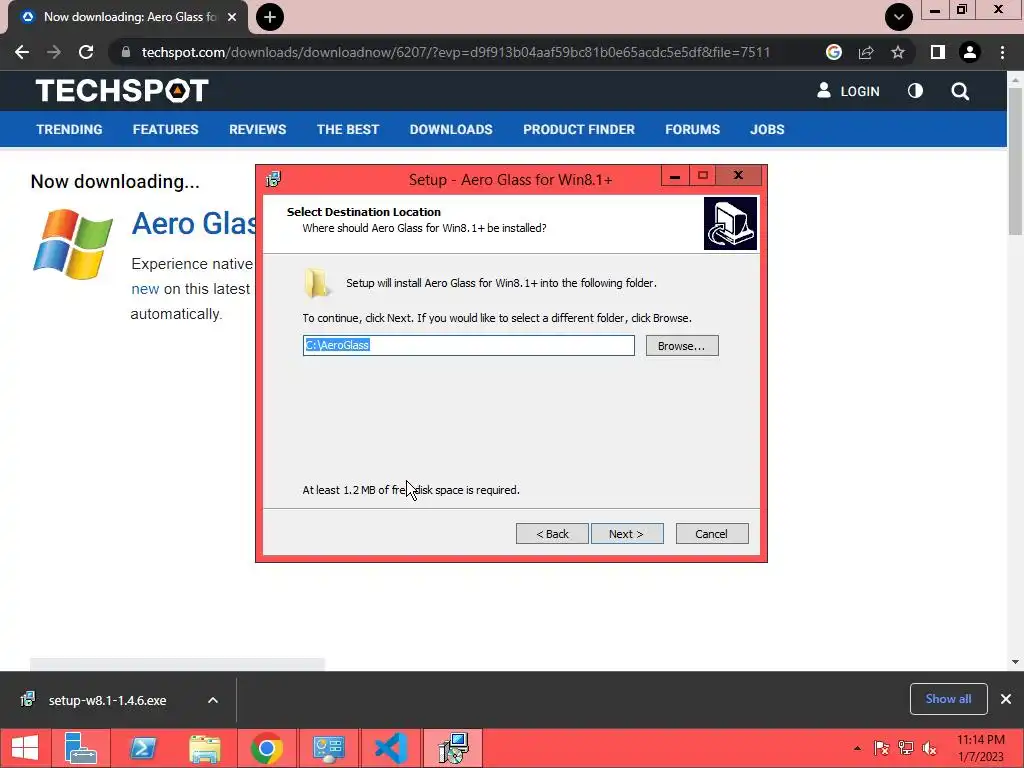This screenshot has height=768, width=1024.
Task: Open tab search dropdown in Chrome title bar
Action: tap(899, 17)
